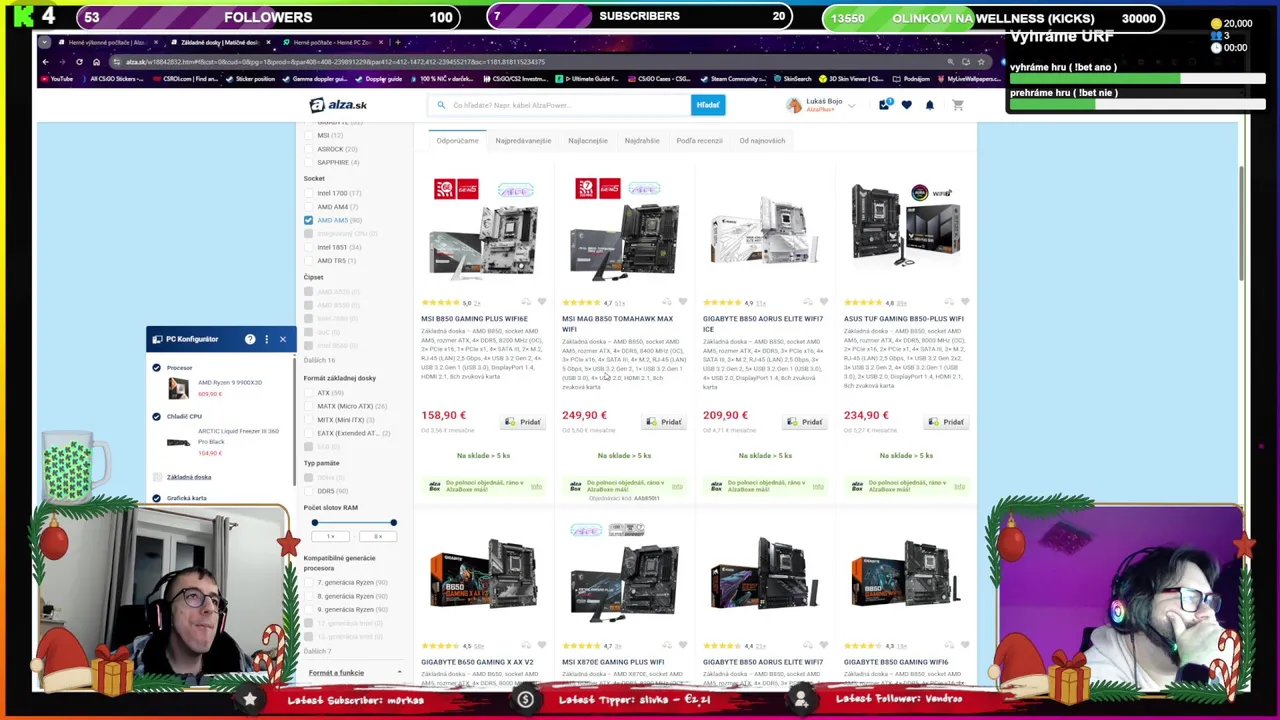Open MSI B850 GAMING PLUS WIFI6E product title
The width and height of the screenshot is (1280, 720).
[474, 319]
